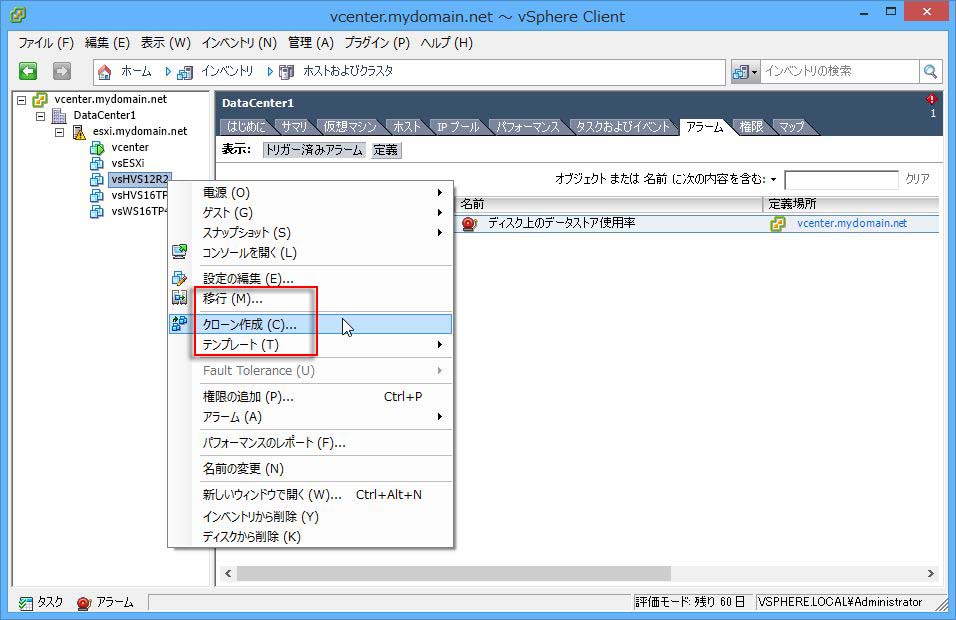Click the タスク icon in the status bar
The width and height of the screenshot is (956, 620).
[26, 603]
